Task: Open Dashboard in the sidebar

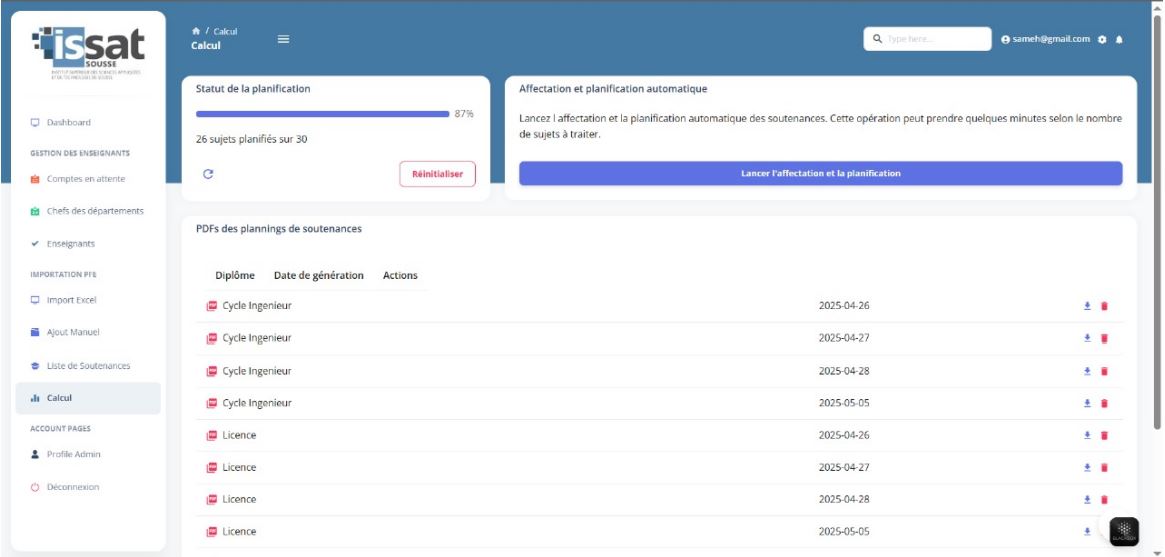Action: [68, 122]
